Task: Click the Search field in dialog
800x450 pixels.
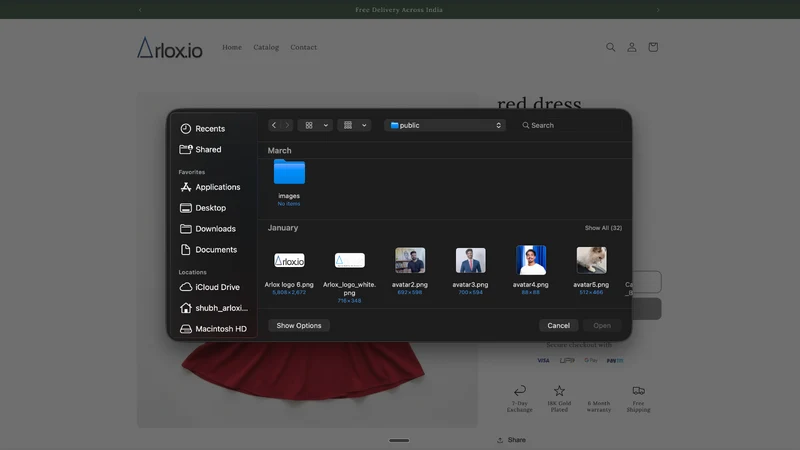Action: pyautogui.click(x=570, y=125)
